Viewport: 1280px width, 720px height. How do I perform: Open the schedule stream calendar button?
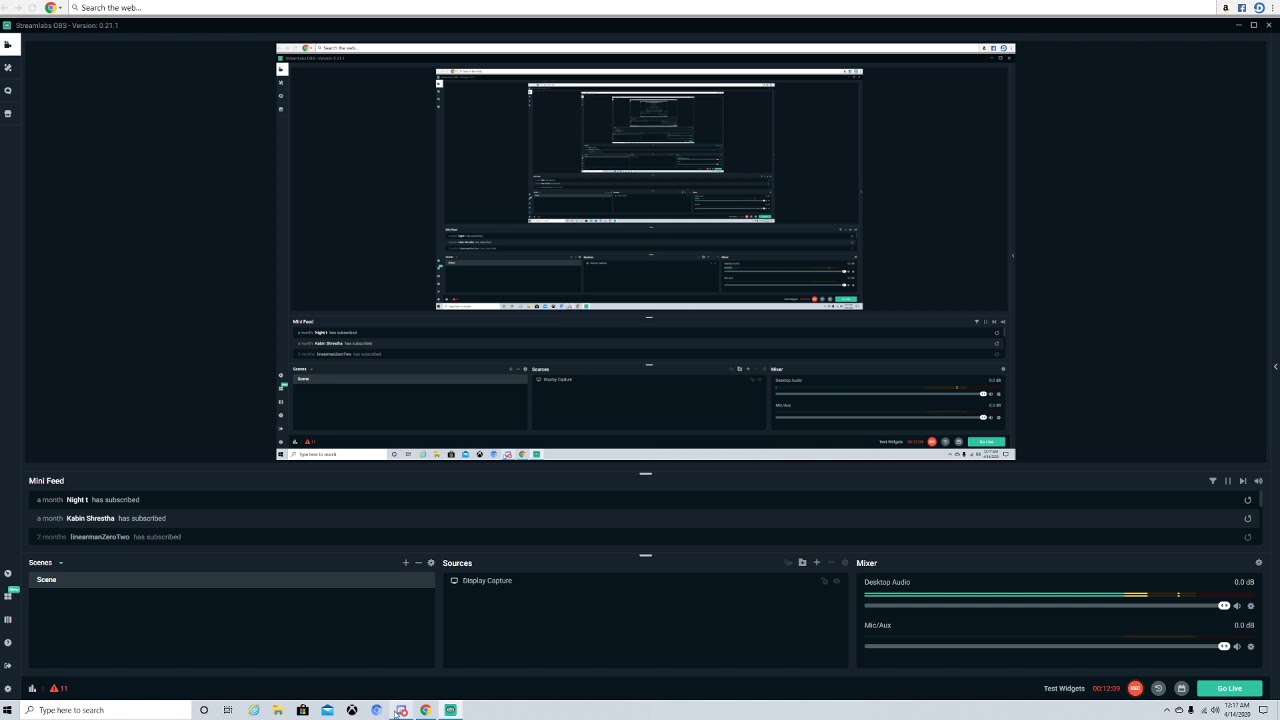[x=1181, y=688]
